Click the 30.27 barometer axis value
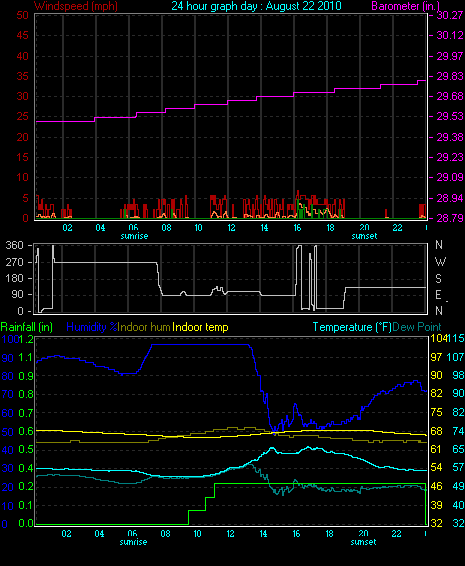This screenshot has width=465, height=566. click(x=450, y=15)
